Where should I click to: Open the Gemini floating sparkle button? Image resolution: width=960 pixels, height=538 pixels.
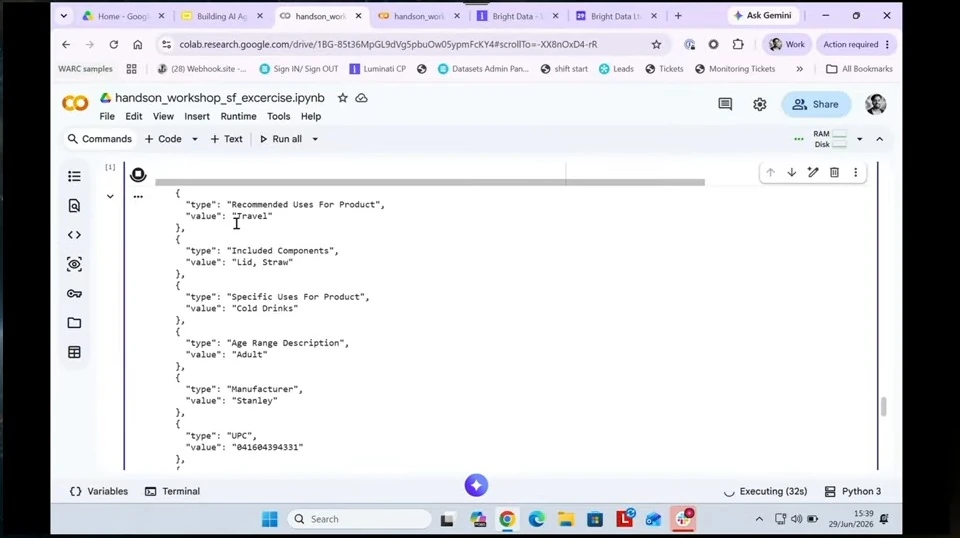tap(476, 485)
